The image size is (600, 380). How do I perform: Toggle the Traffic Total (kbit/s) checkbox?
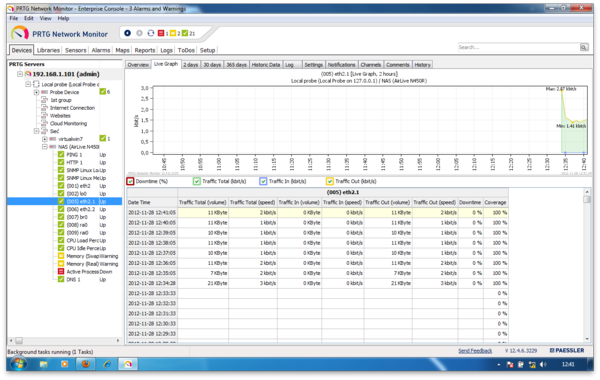pos(197,181)
